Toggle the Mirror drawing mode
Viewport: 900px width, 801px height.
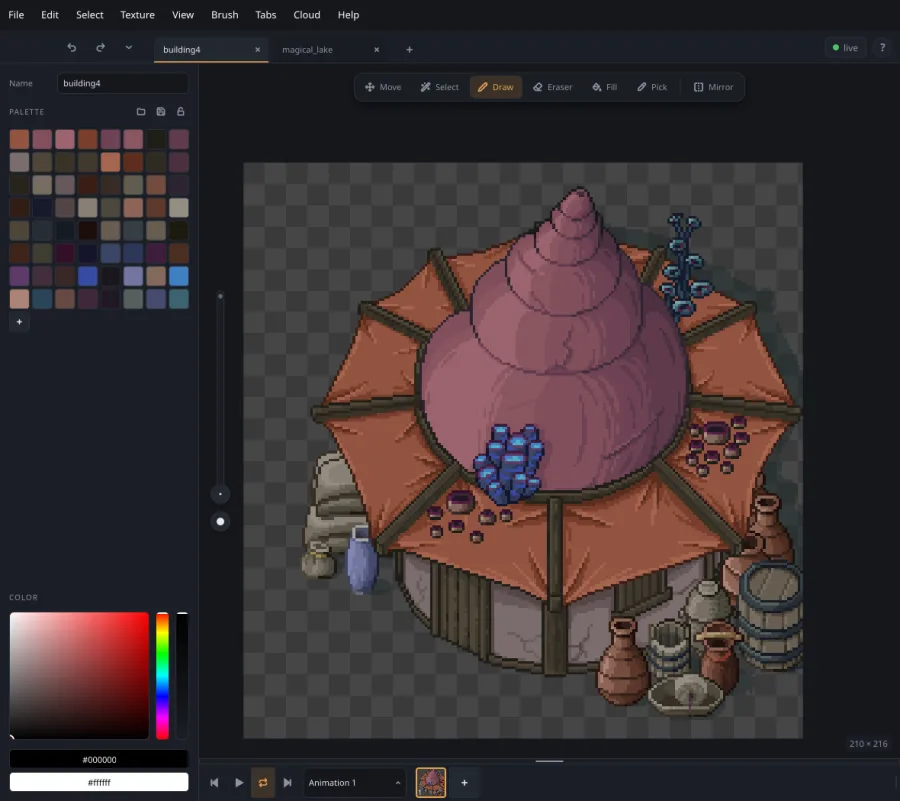click(x=713, y=87)
